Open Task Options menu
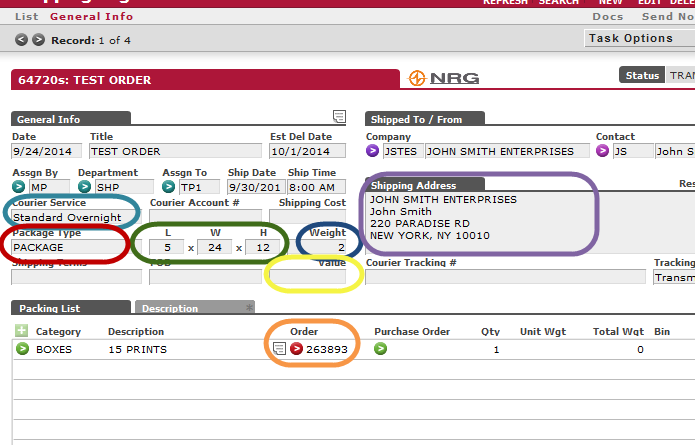 pos(640,38)
